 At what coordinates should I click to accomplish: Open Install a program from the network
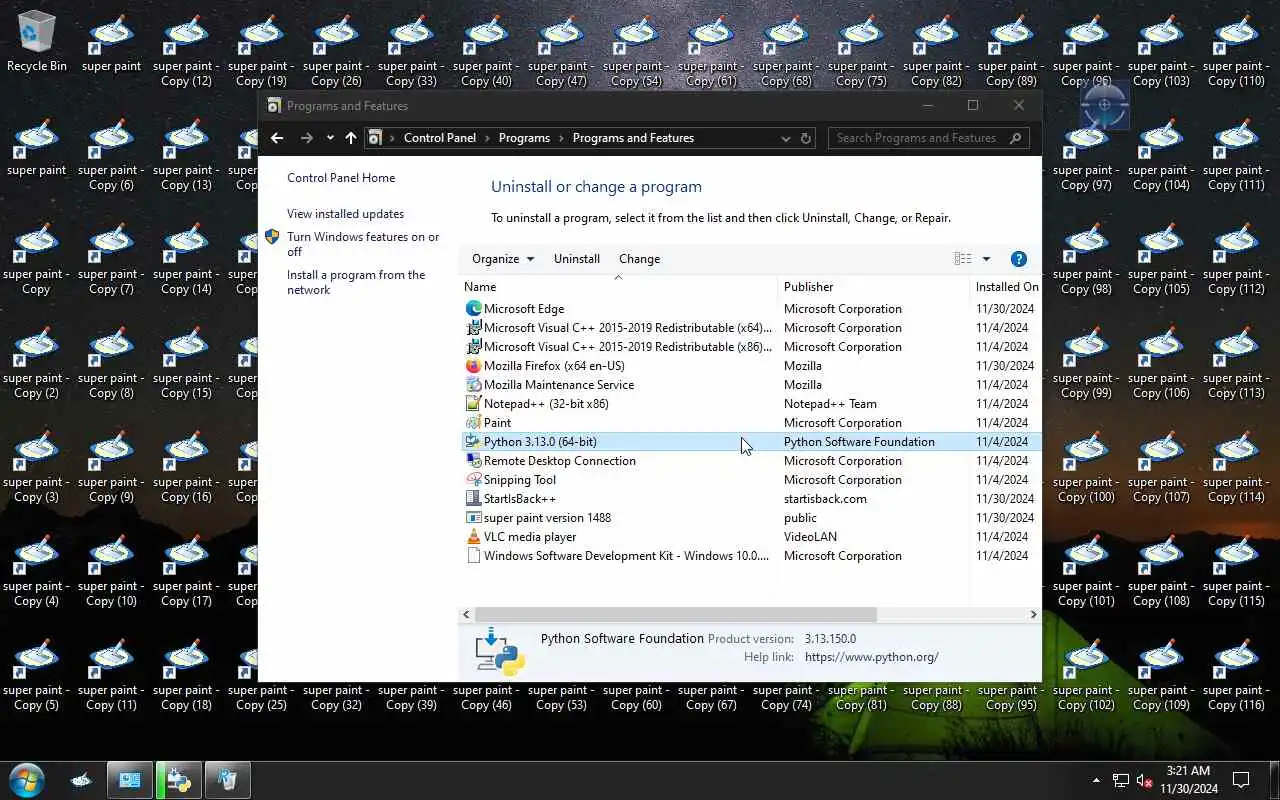356,283
